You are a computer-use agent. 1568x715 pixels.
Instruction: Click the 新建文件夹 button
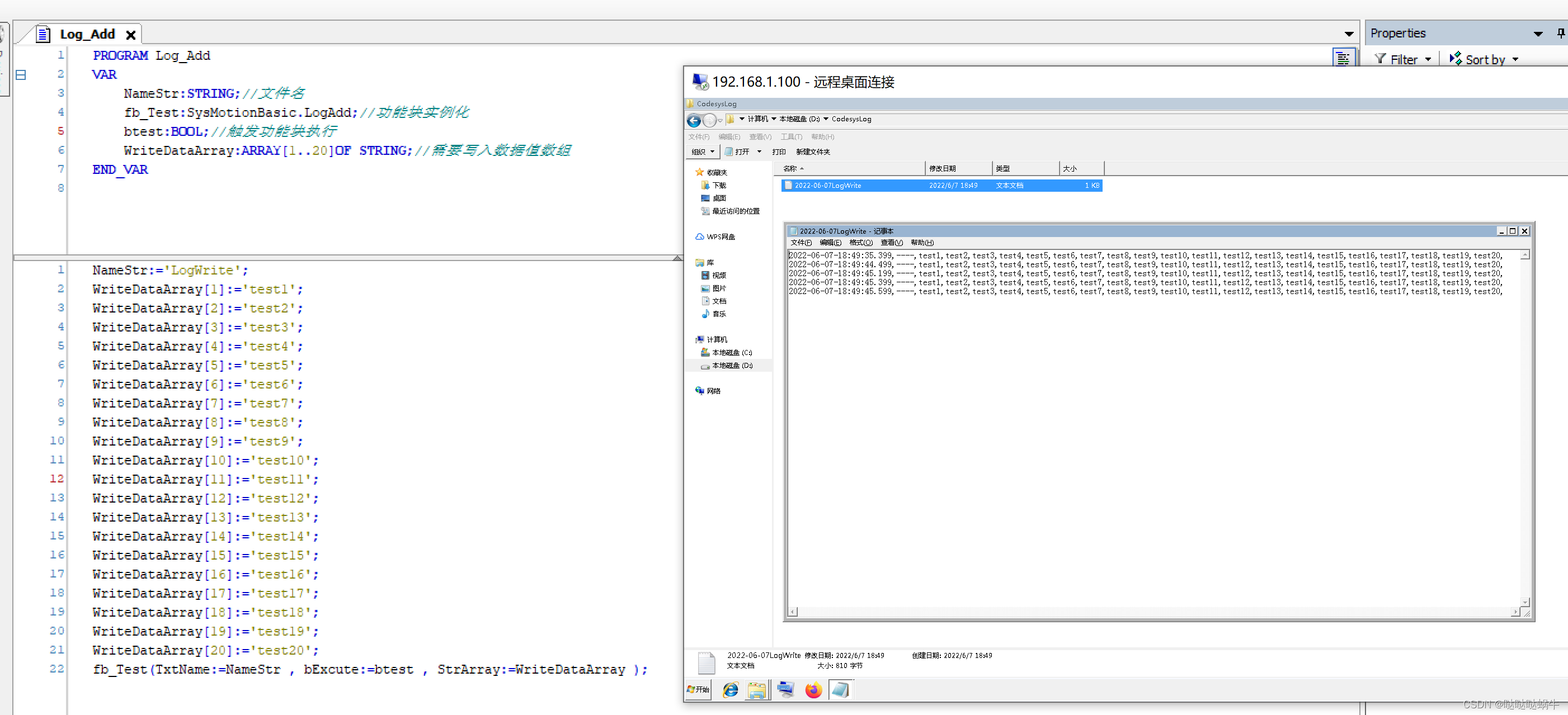(813, 151)
